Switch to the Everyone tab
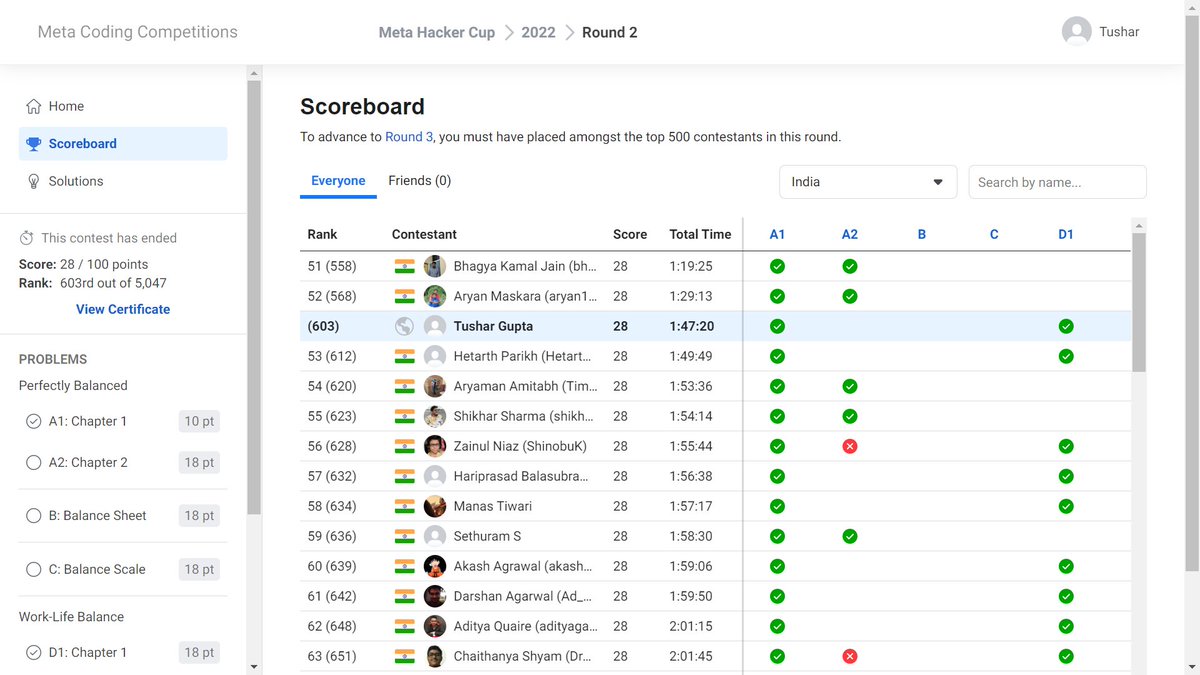The width and height of the screenshot is (1200, 675). [x=338, y=181]
